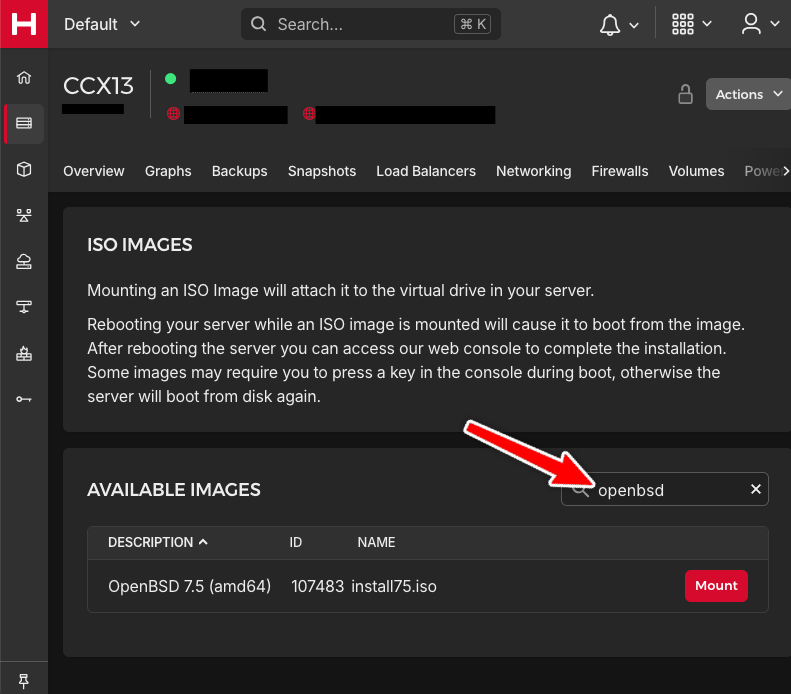Click the magnifier icon in top search
This screenshot has height=694, width=791.
258,24
